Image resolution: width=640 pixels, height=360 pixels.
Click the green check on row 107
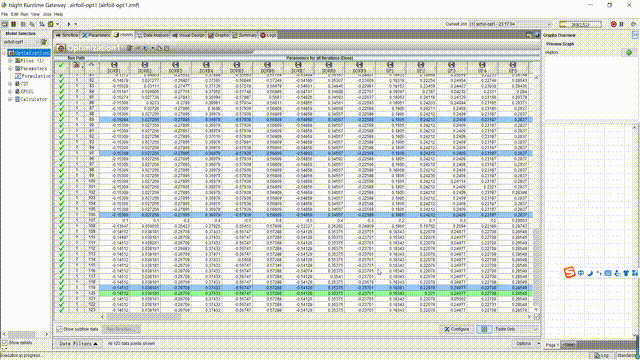pos(62,220)
